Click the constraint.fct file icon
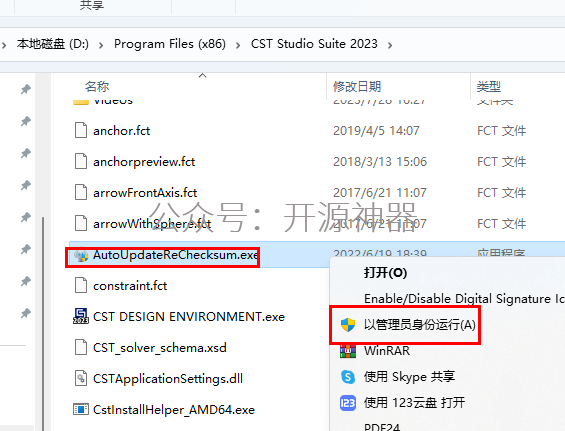Image resolution: width=565 pixels, height=431 pixels. coord(81,285)
